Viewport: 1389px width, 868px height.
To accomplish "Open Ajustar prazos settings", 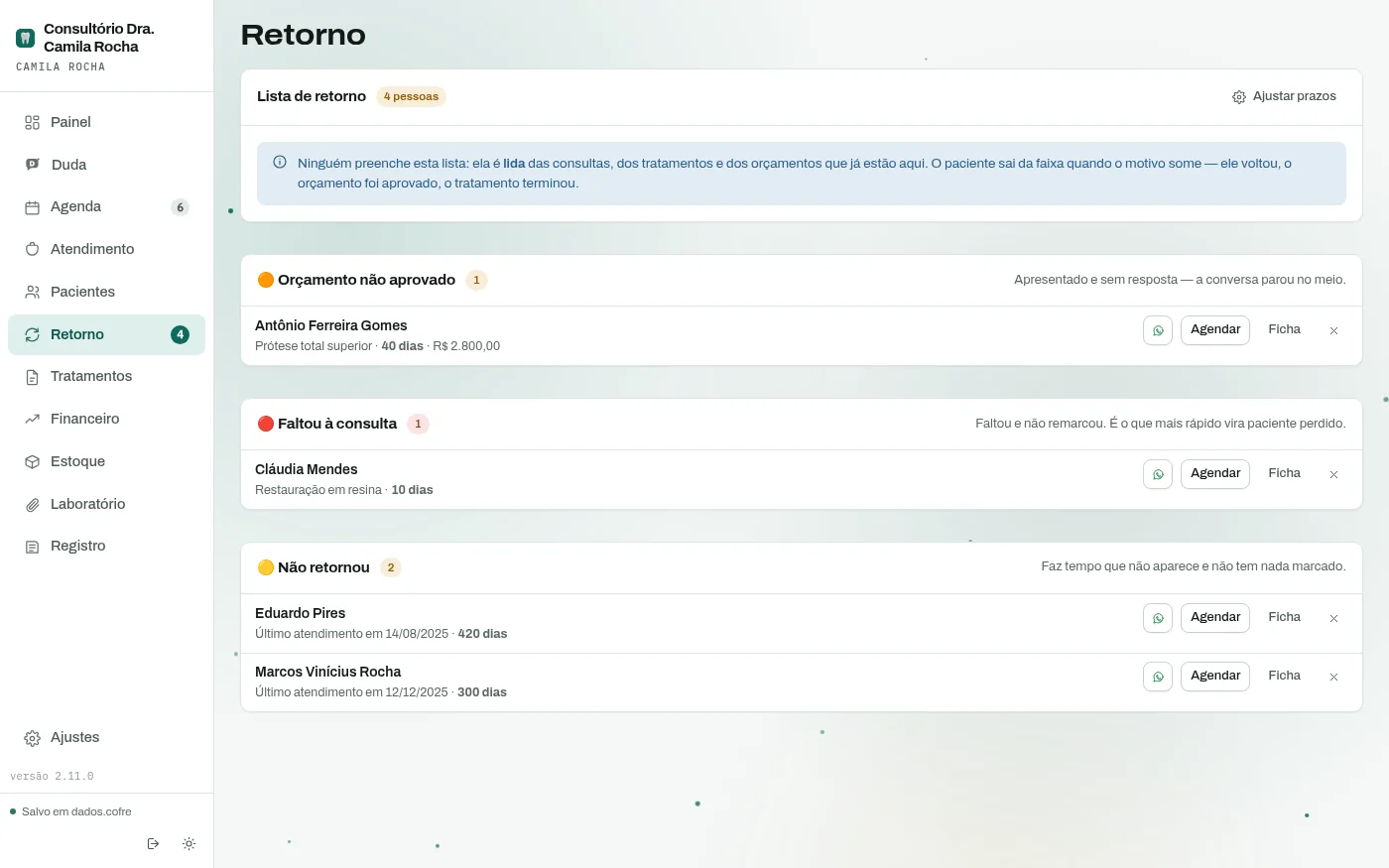I will click(x=1284, y=96).
